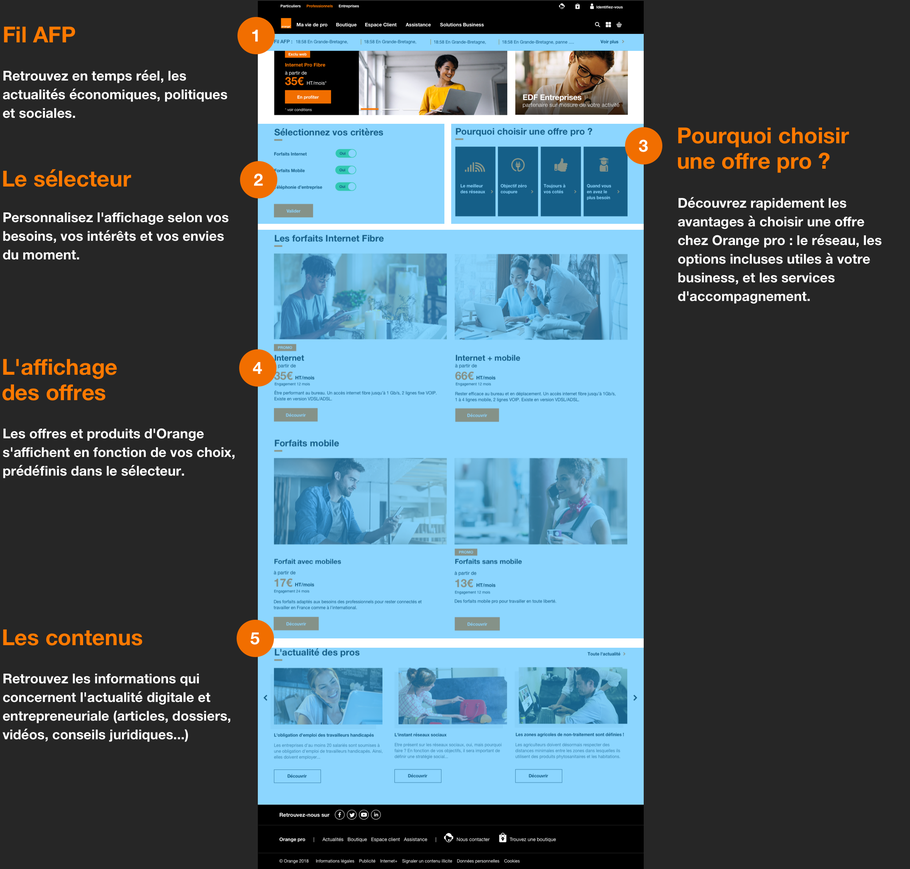Open the Le meilleur des réseaux tile
This screenshot has width=910, height=869.
(474, 182)
